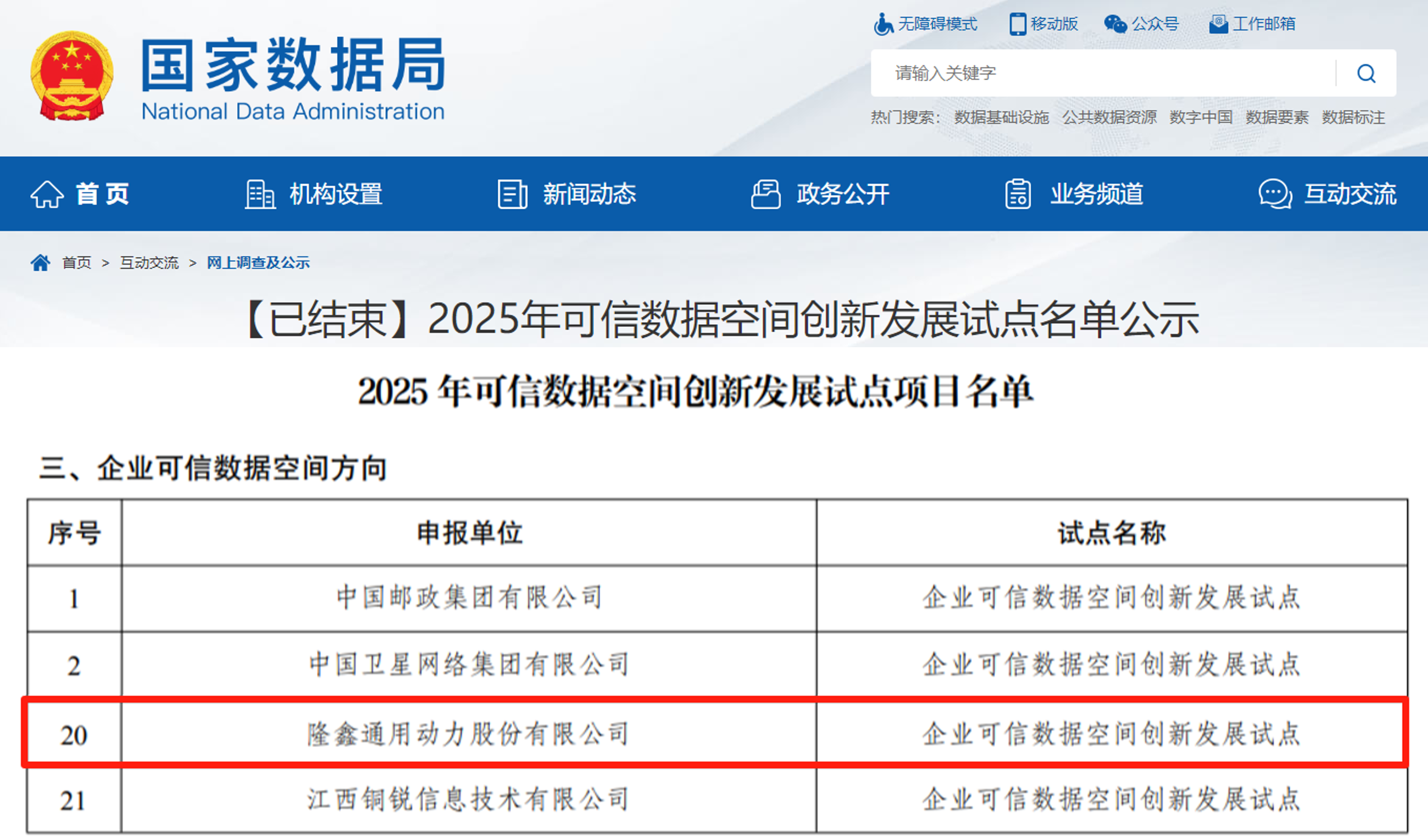The height and width of the screenshot is (840, 1428).
Task: Click the breadcrumb house icon
Action: 40,263
